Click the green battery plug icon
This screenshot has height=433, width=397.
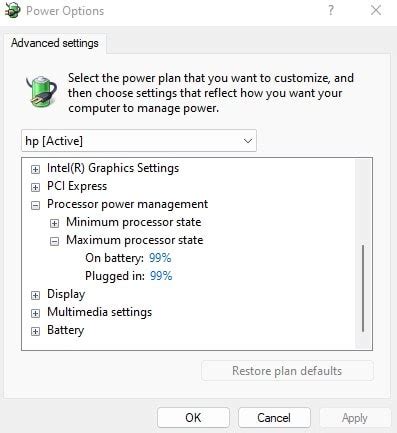[41, 92]
